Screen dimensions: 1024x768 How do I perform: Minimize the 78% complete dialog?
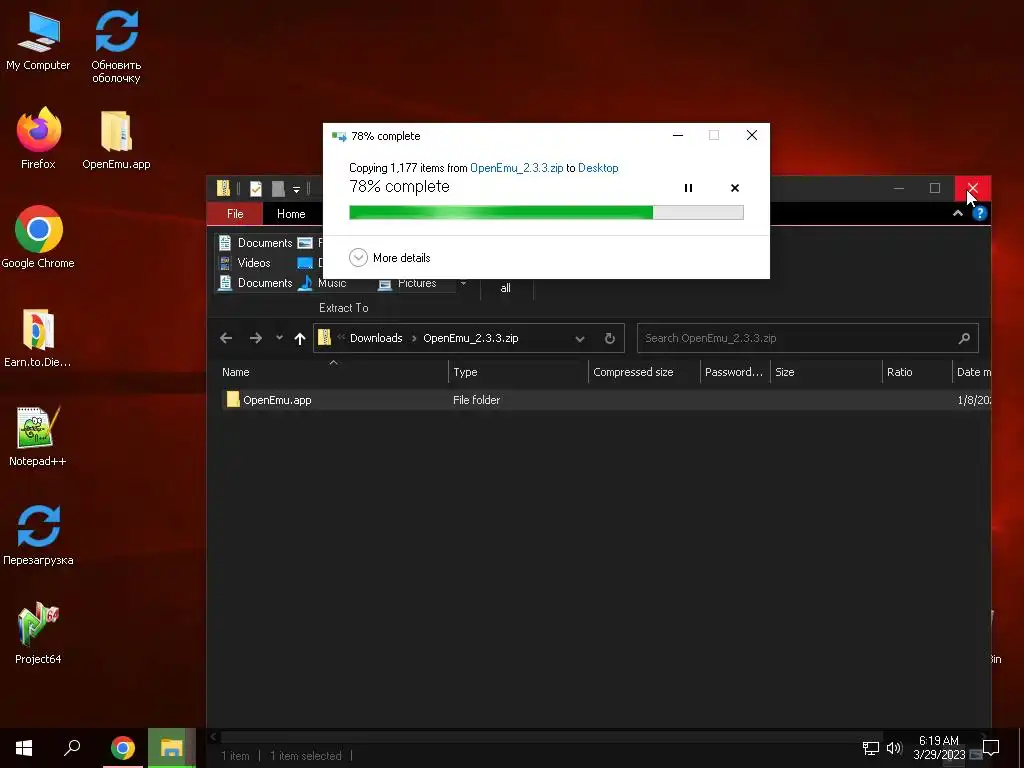pyautogui.click(x=678, y=135)
